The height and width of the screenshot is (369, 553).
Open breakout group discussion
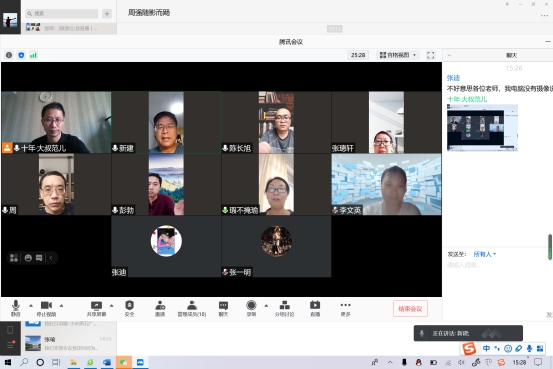(x=284, y=308)
